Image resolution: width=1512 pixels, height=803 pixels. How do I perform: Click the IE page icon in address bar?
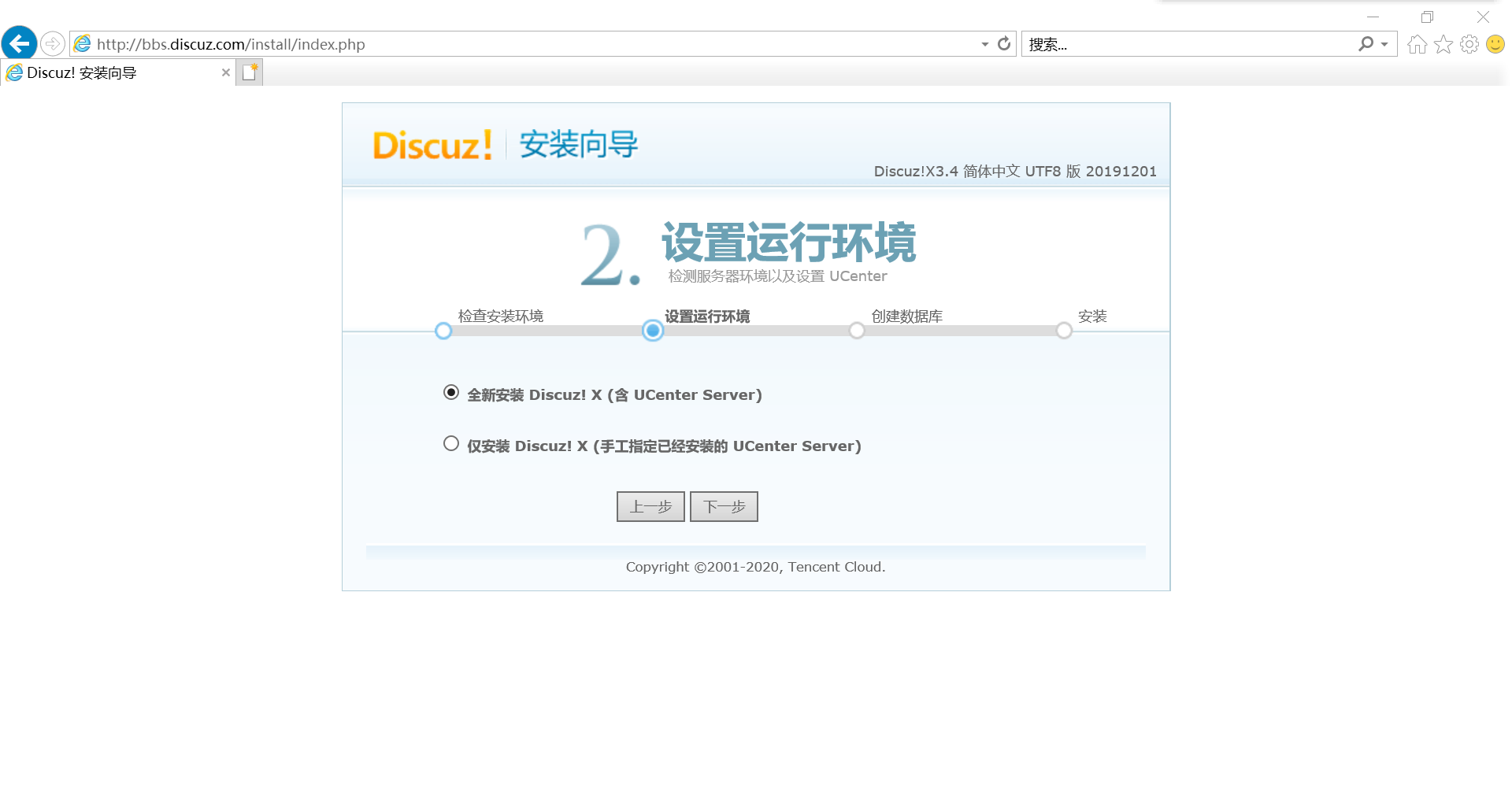83,44
